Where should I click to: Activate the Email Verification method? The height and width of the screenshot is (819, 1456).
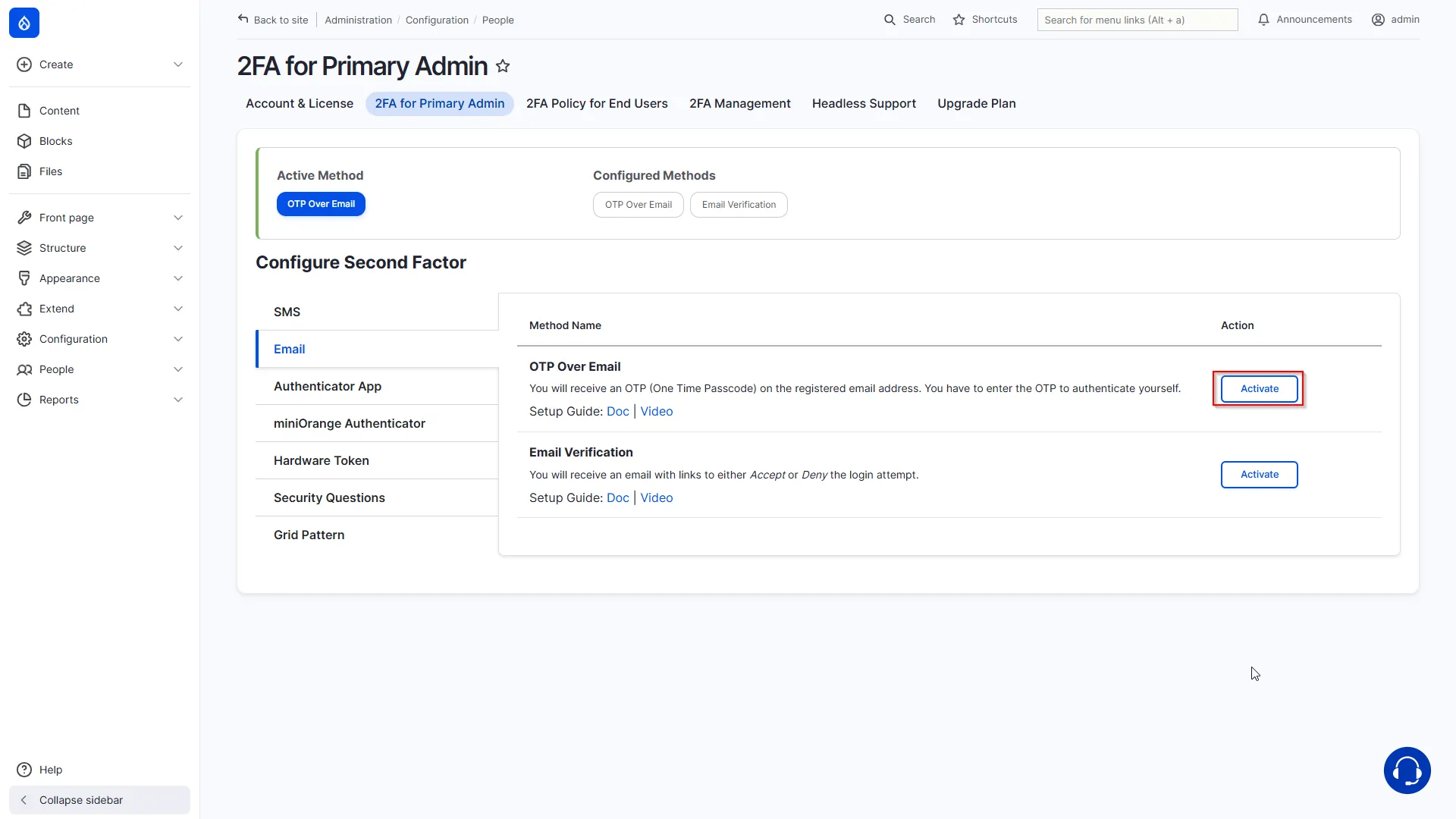(x=1259, y=475)
